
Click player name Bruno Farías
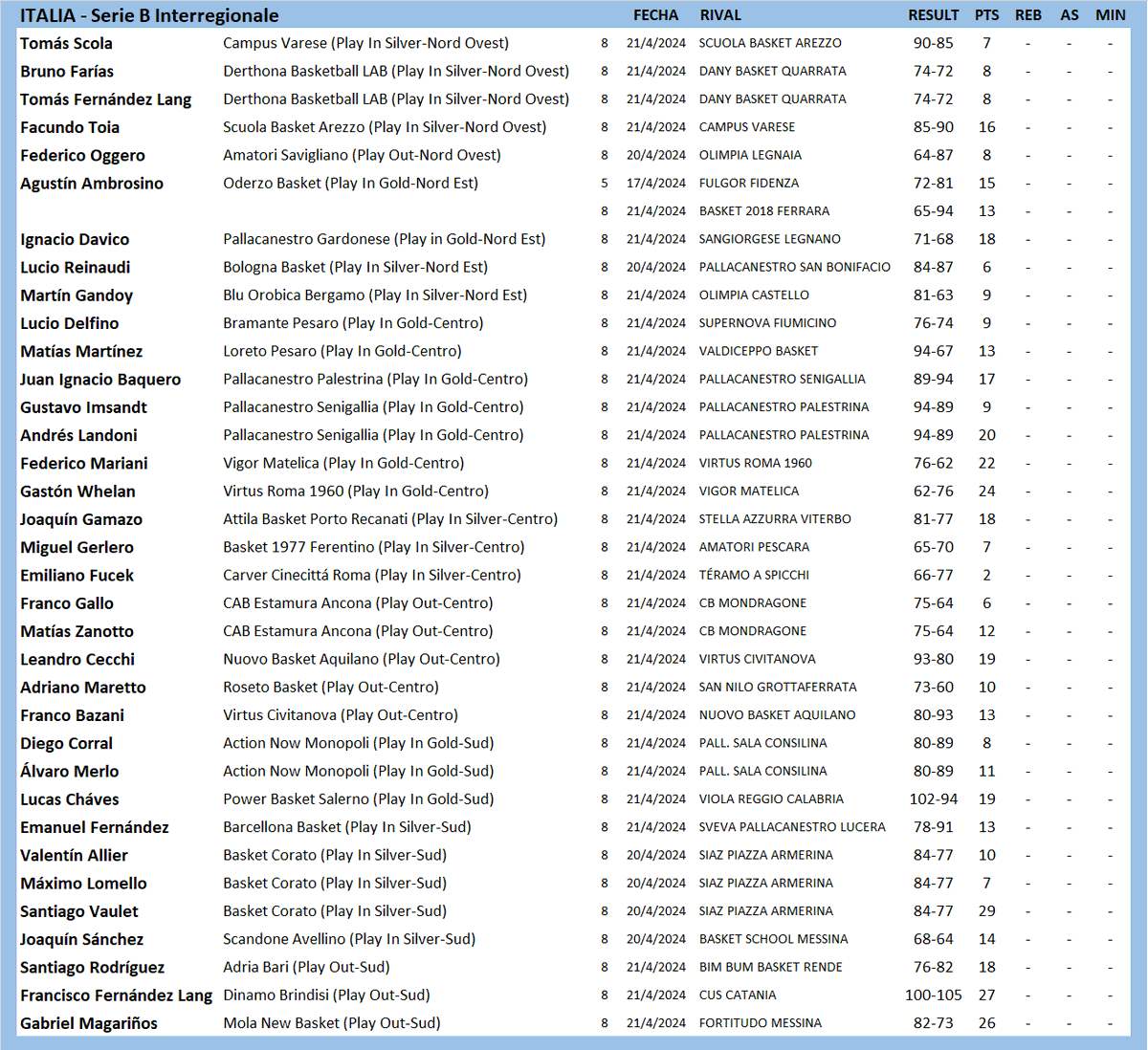click(x=67, y=72)
